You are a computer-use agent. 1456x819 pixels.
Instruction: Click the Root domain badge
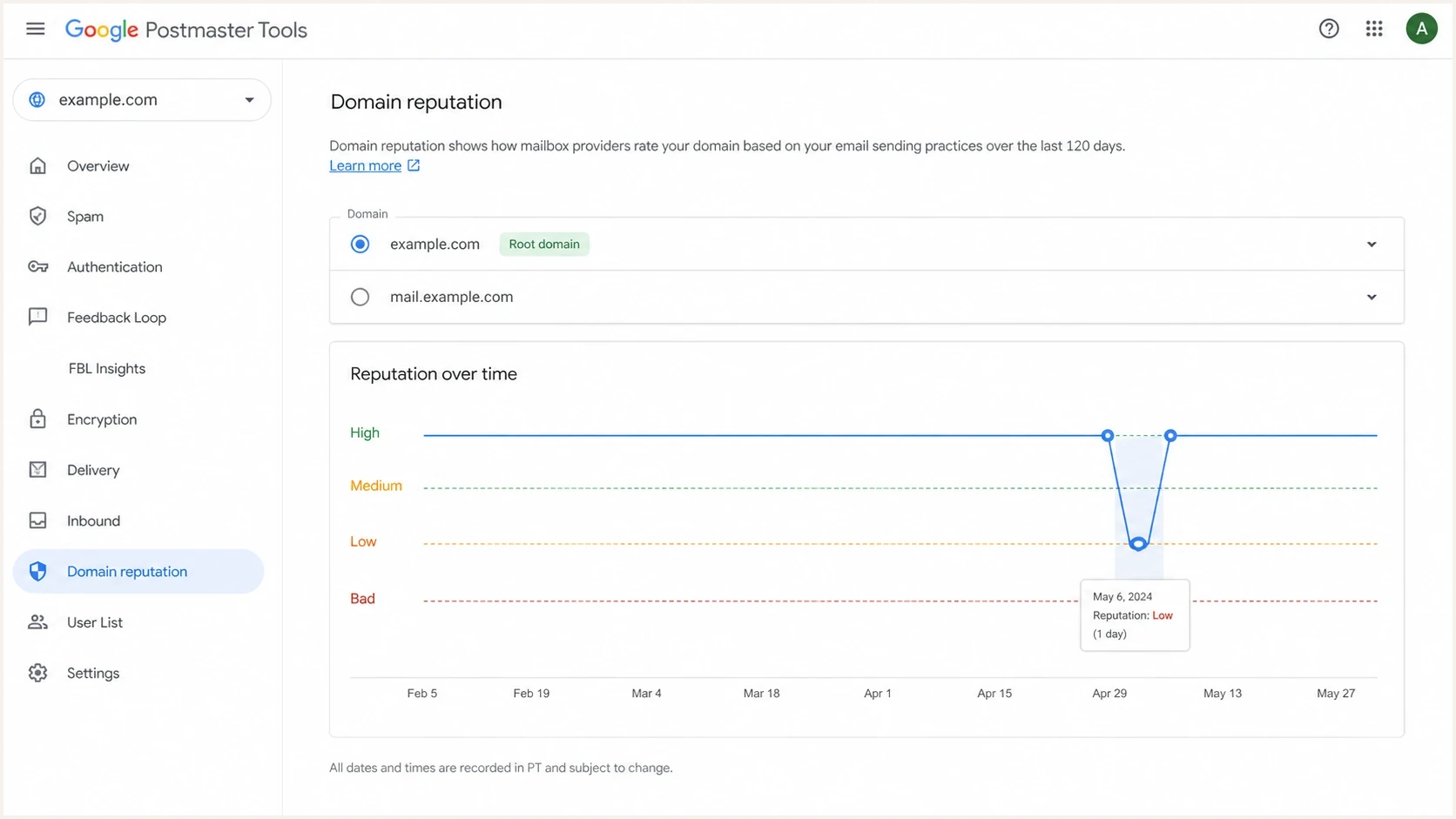tap(544, 244)
